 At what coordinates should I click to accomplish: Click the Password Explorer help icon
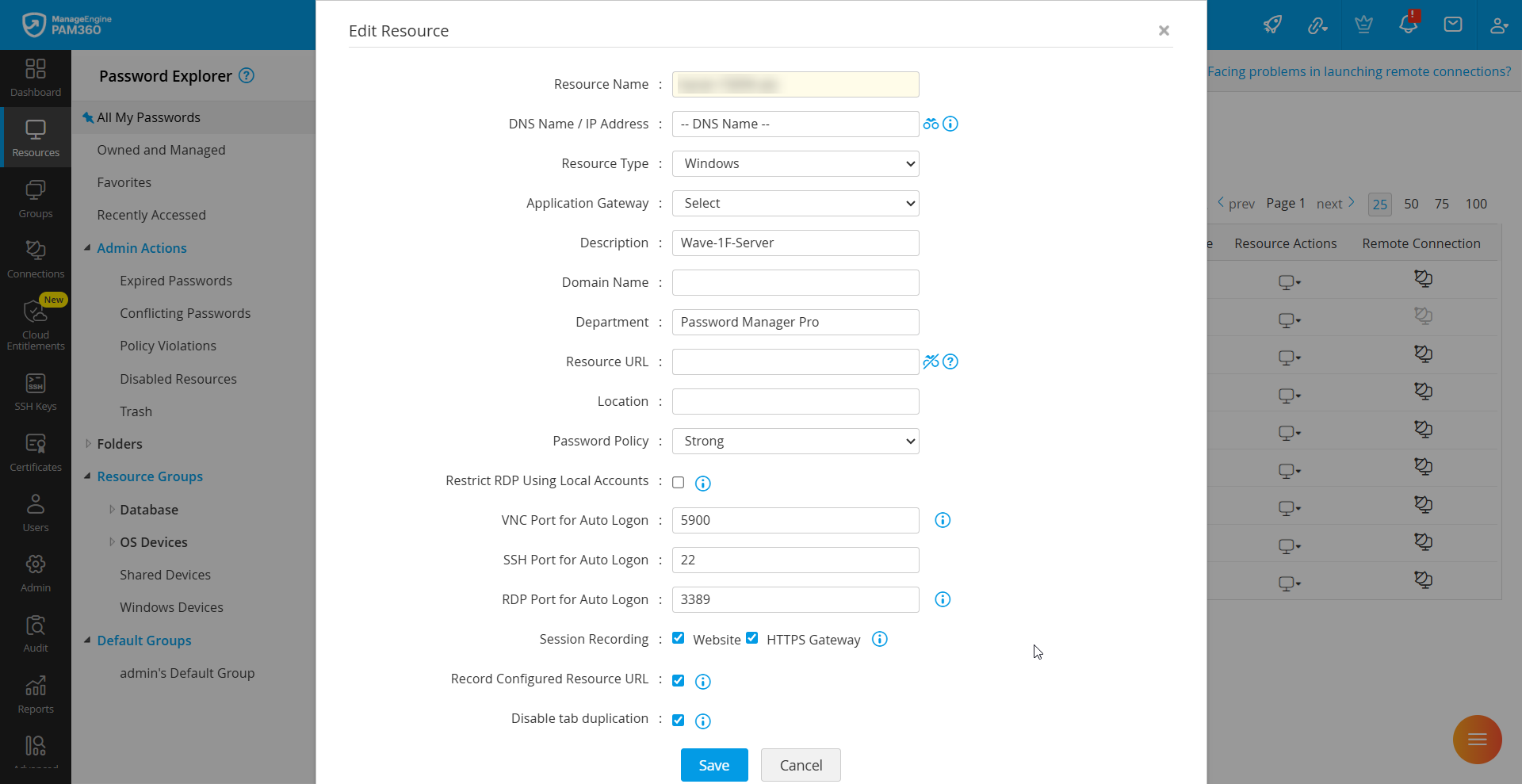coord(247,75)
